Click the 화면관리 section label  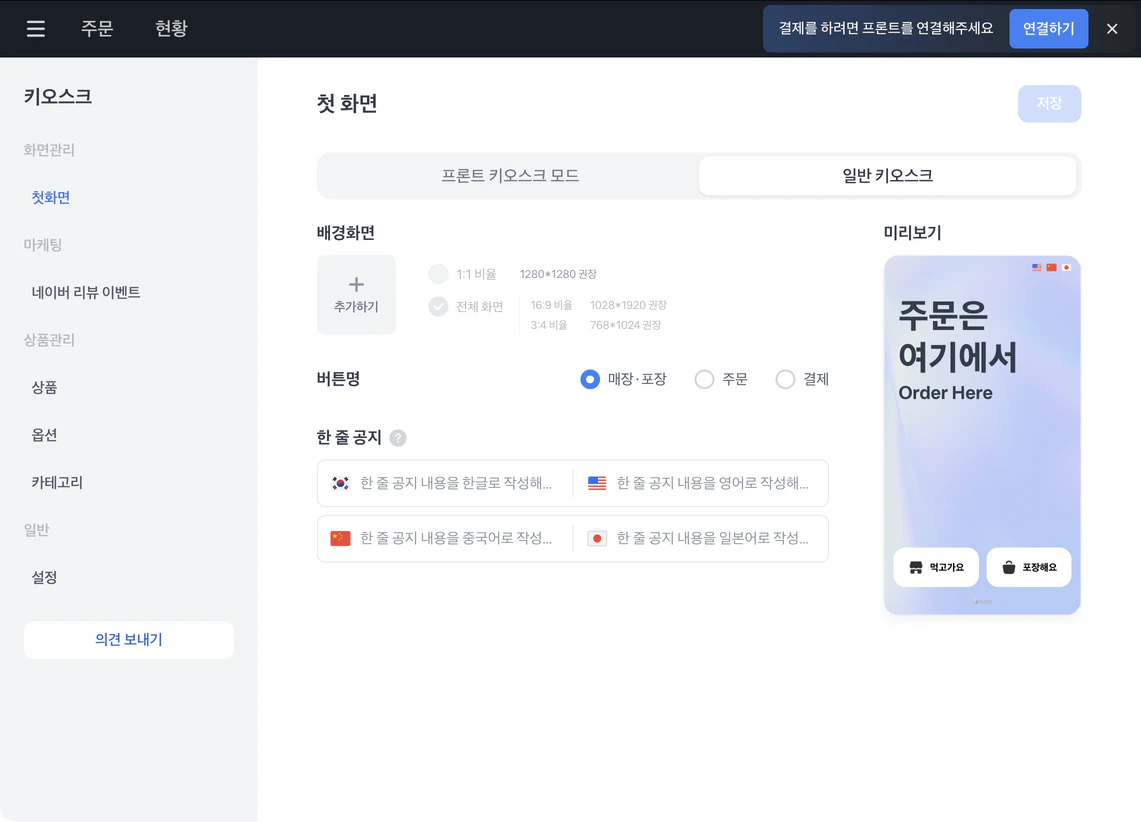click(49, 150)
